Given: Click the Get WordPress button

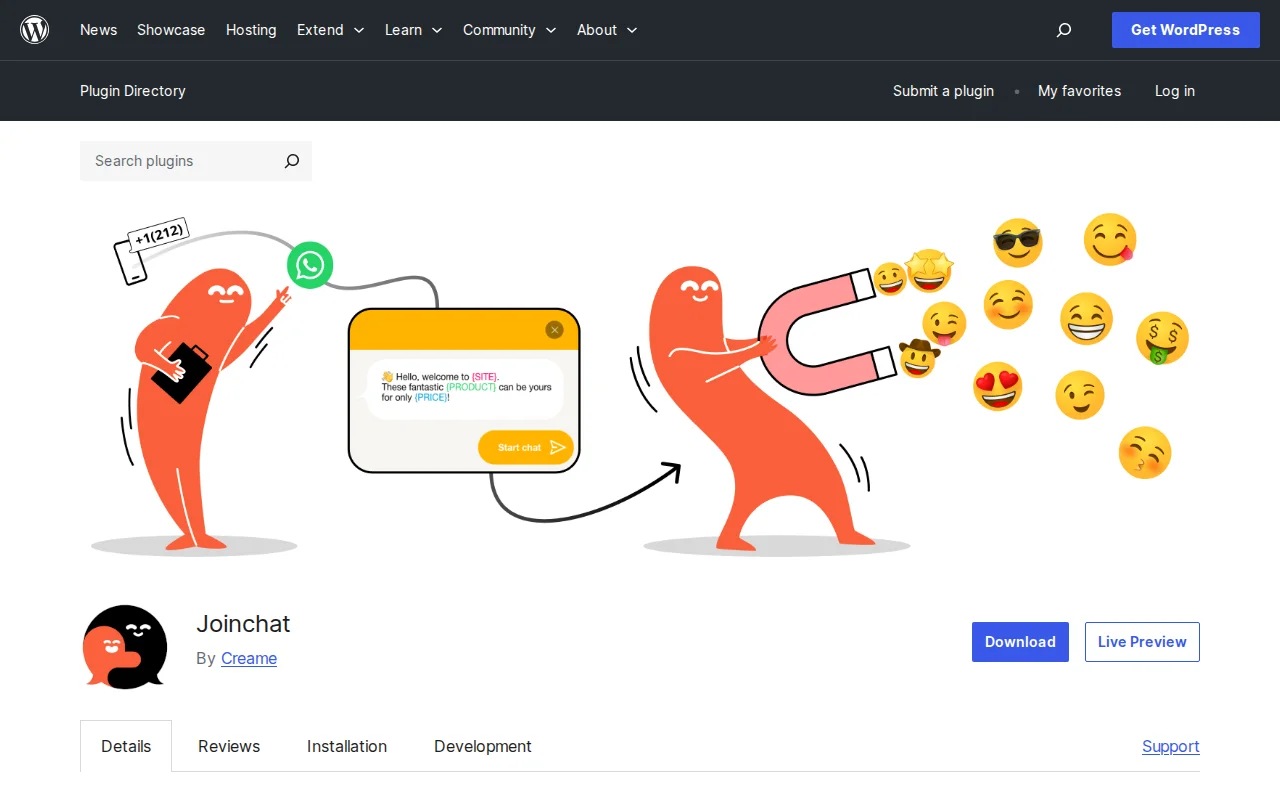Looking at the screenshot, I should click(1185, 30).
